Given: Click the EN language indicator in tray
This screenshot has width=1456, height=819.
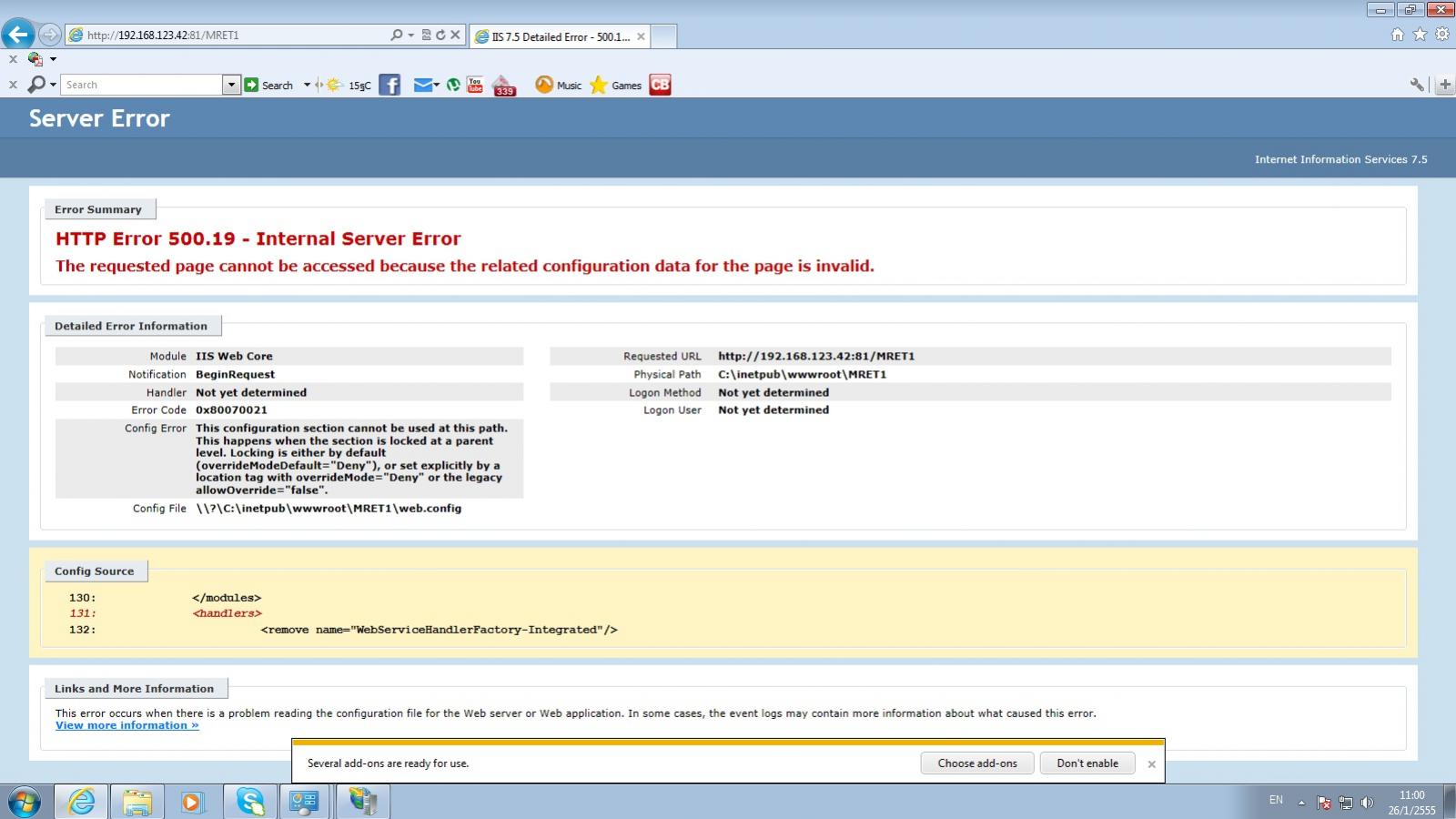Looking at the screenshot, I should (1276, 800).
